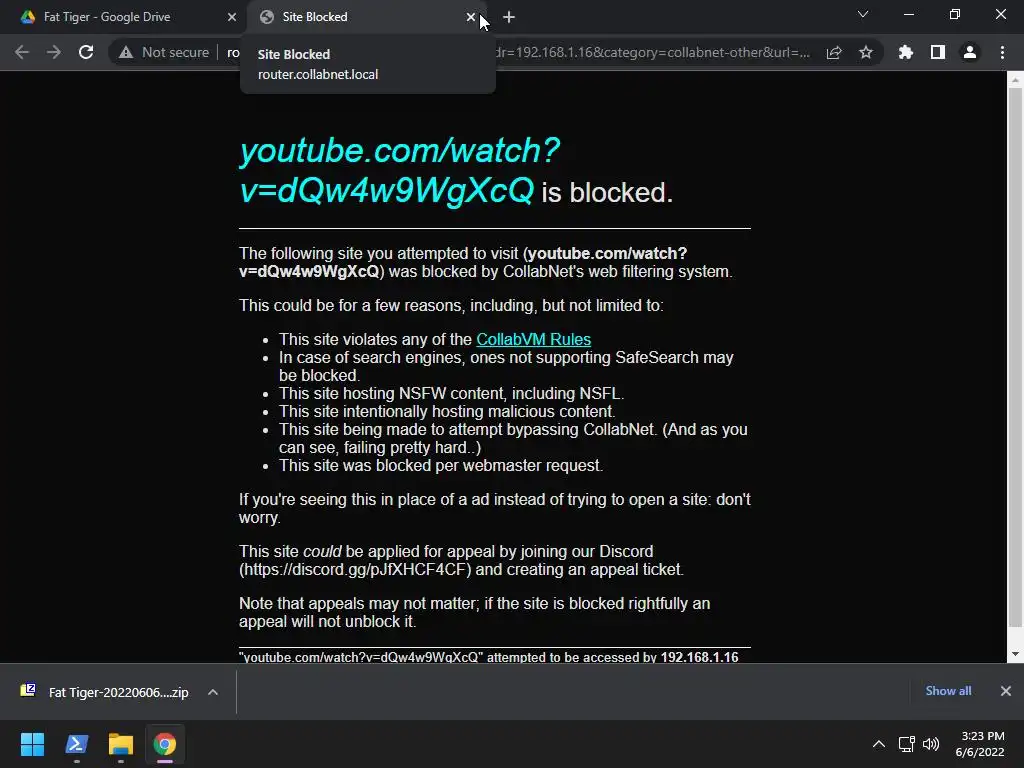The width and height of the screenshot is (1024, 768).
Task: Open File Explorer from the taskbar
Action: [121, 744]
